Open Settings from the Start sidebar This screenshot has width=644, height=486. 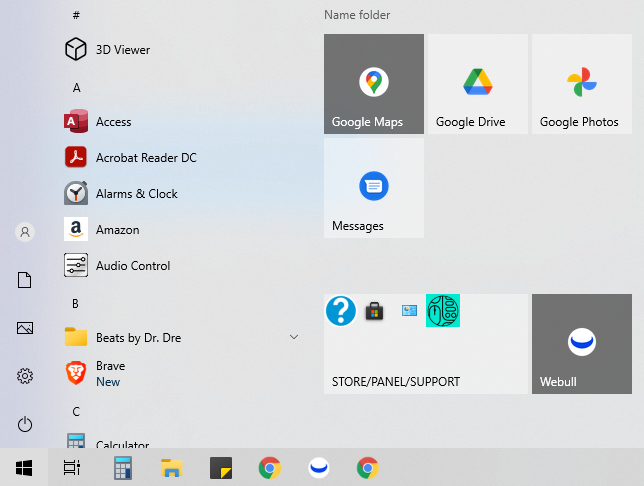click(25, 376)
